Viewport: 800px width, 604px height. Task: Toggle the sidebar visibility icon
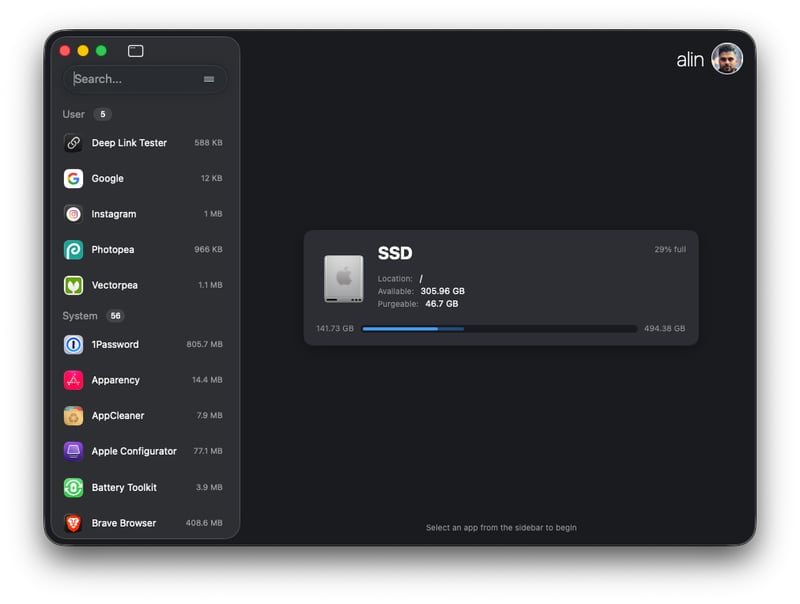coord(134,50)
